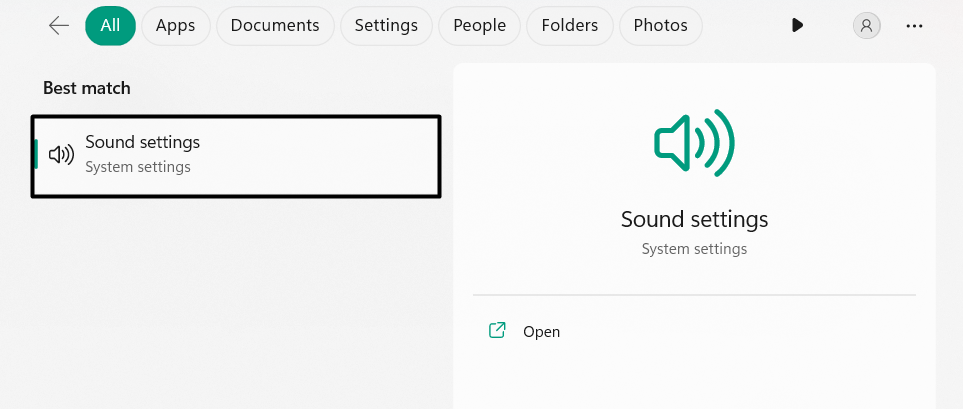Click the small speaker icon in the result
Viewport: 963px width, 409px height.
62,155
